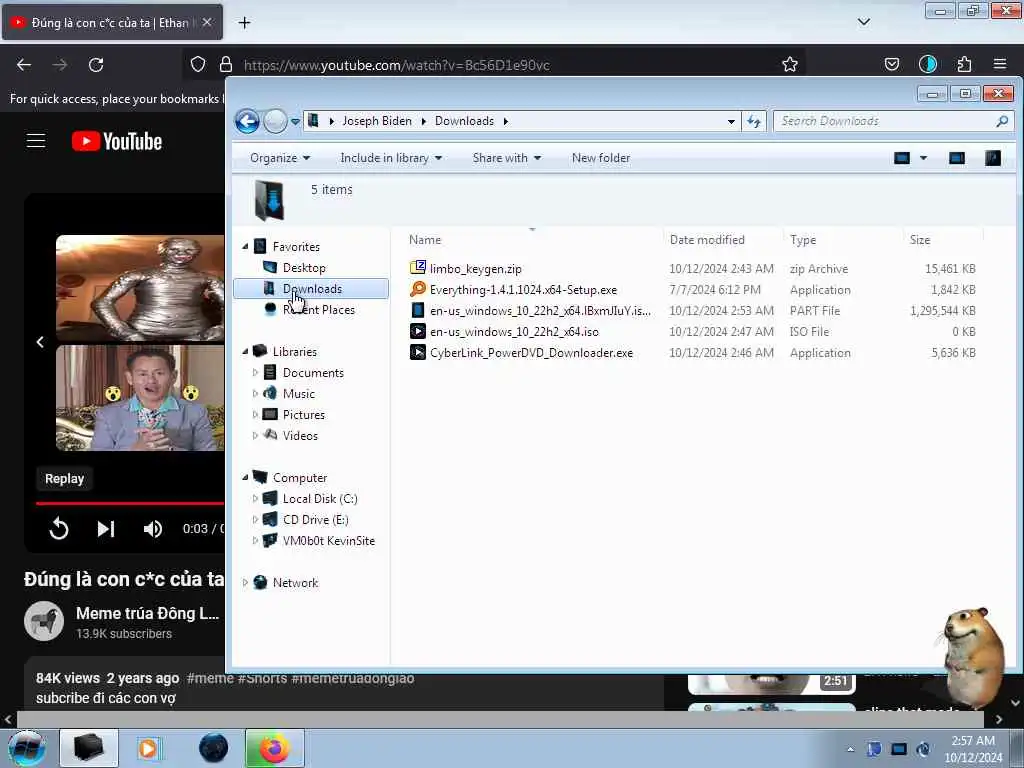Viewport: 1024px width, 768px height.
Task: Go back in Firefox
Action: click(x=24, y=65)
